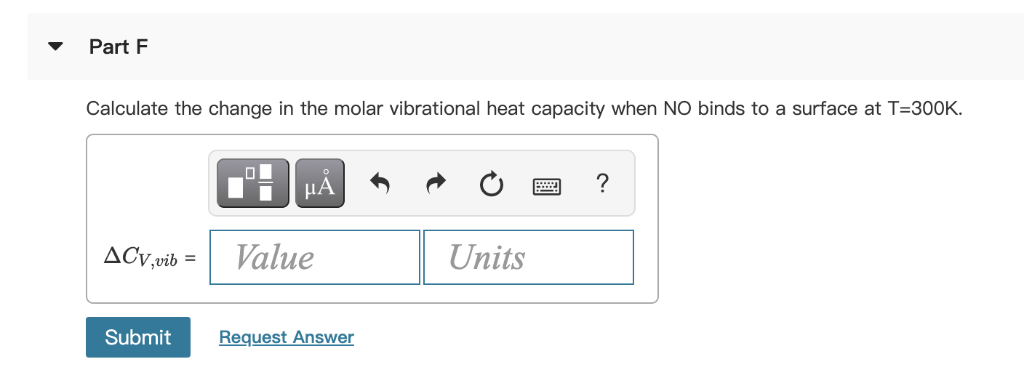This screenshot has height=391, width=1024.
Task: Show keyboard shortcuts via keyboard icon
Action: tap(547, 187)
